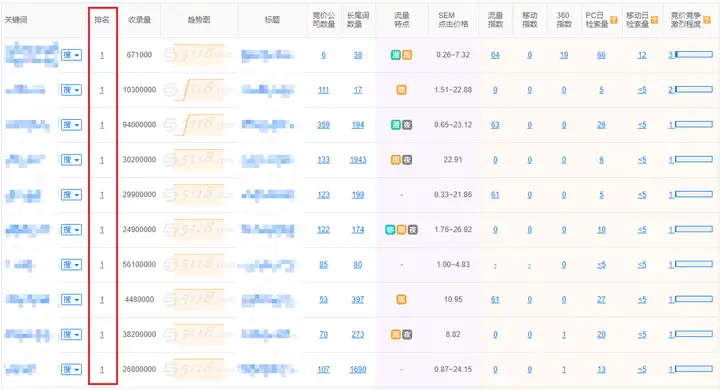
Task: Open bidding company count link 111
Action: (x=323, y=90)
